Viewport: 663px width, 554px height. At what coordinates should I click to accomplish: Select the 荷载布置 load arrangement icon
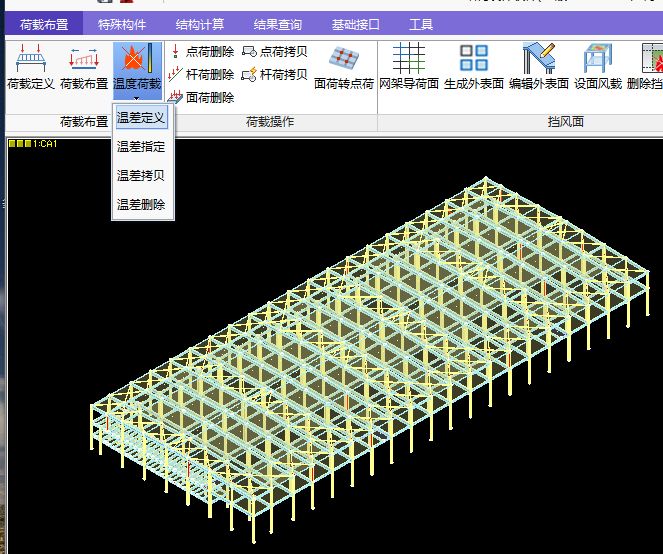click(84, 66)
